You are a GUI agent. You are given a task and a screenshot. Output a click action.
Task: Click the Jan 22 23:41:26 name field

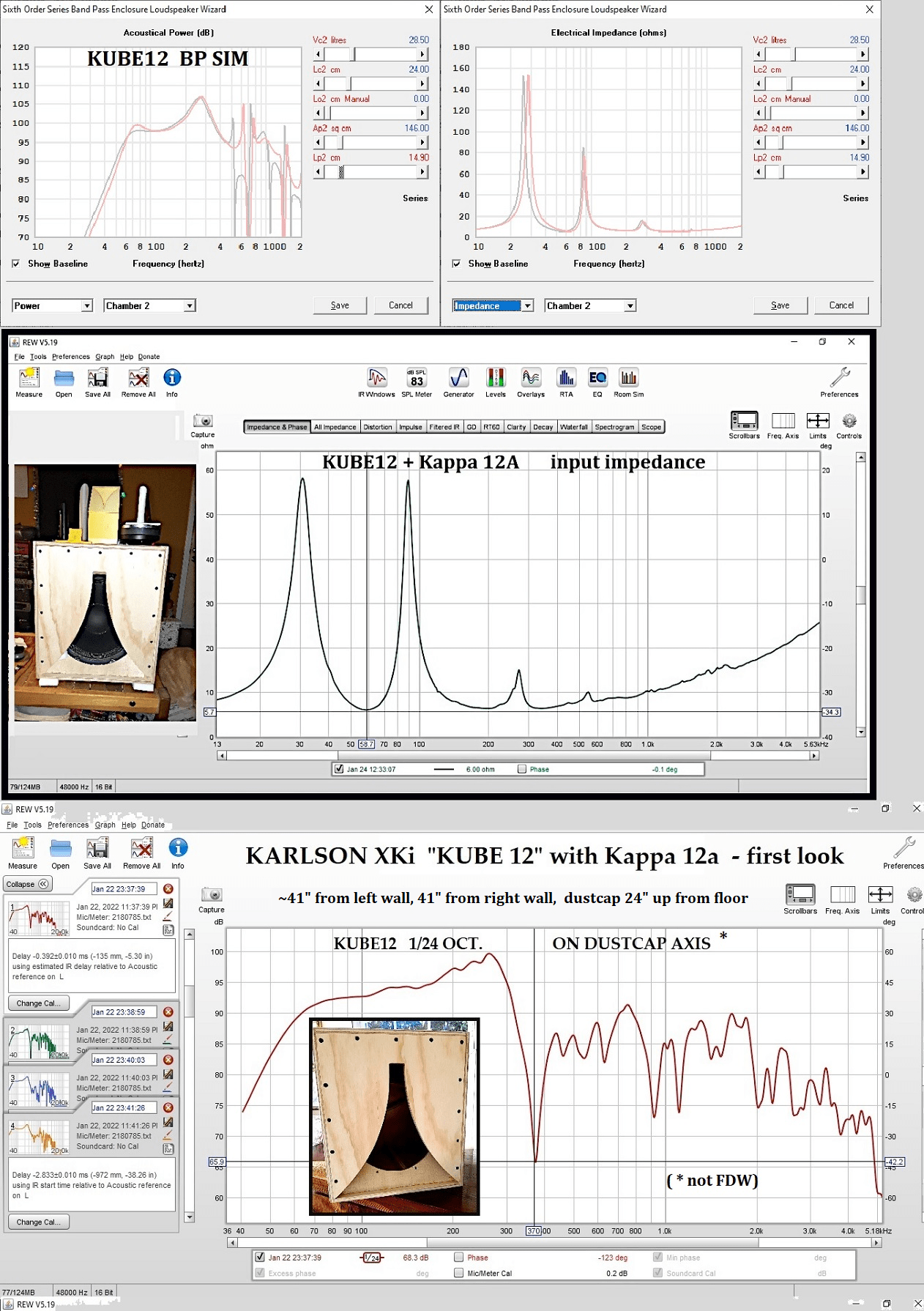click(124, 1107)
